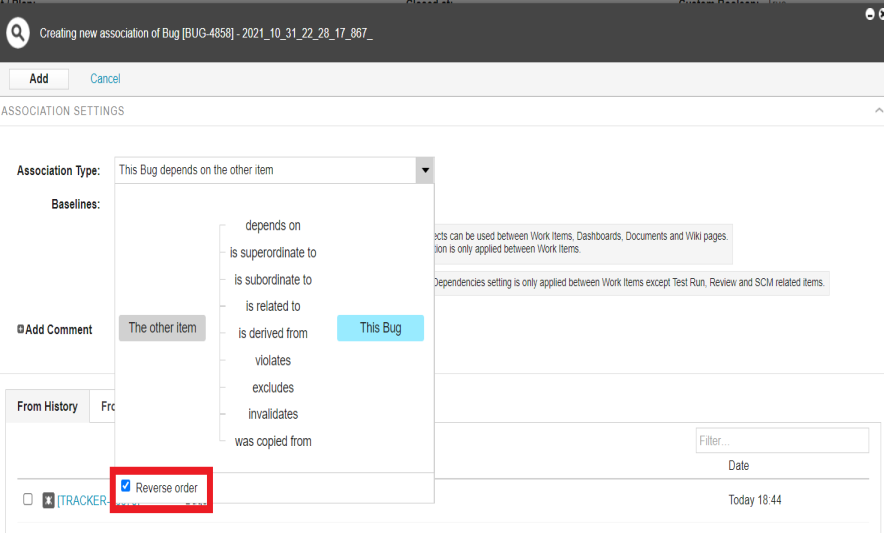The height and width of the screenshot is (533, 884).
Task: Switch to the From History tab
Action: (x=47, y=407)
